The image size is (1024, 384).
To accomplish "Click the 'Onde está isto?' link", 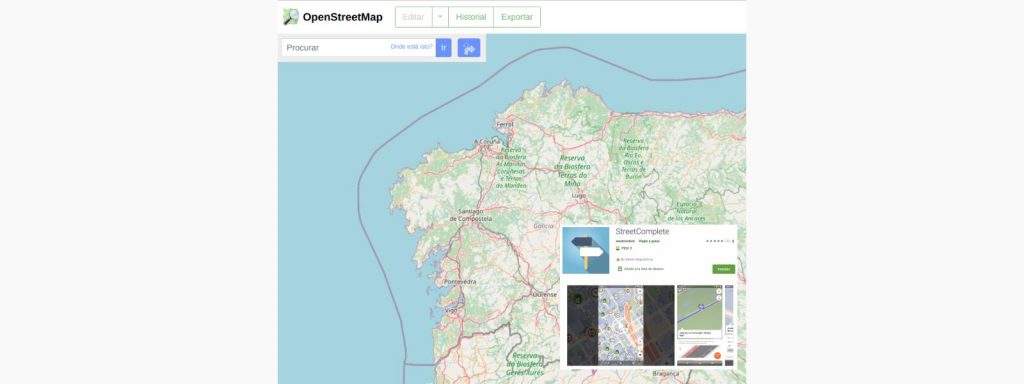I will point(411,47).
